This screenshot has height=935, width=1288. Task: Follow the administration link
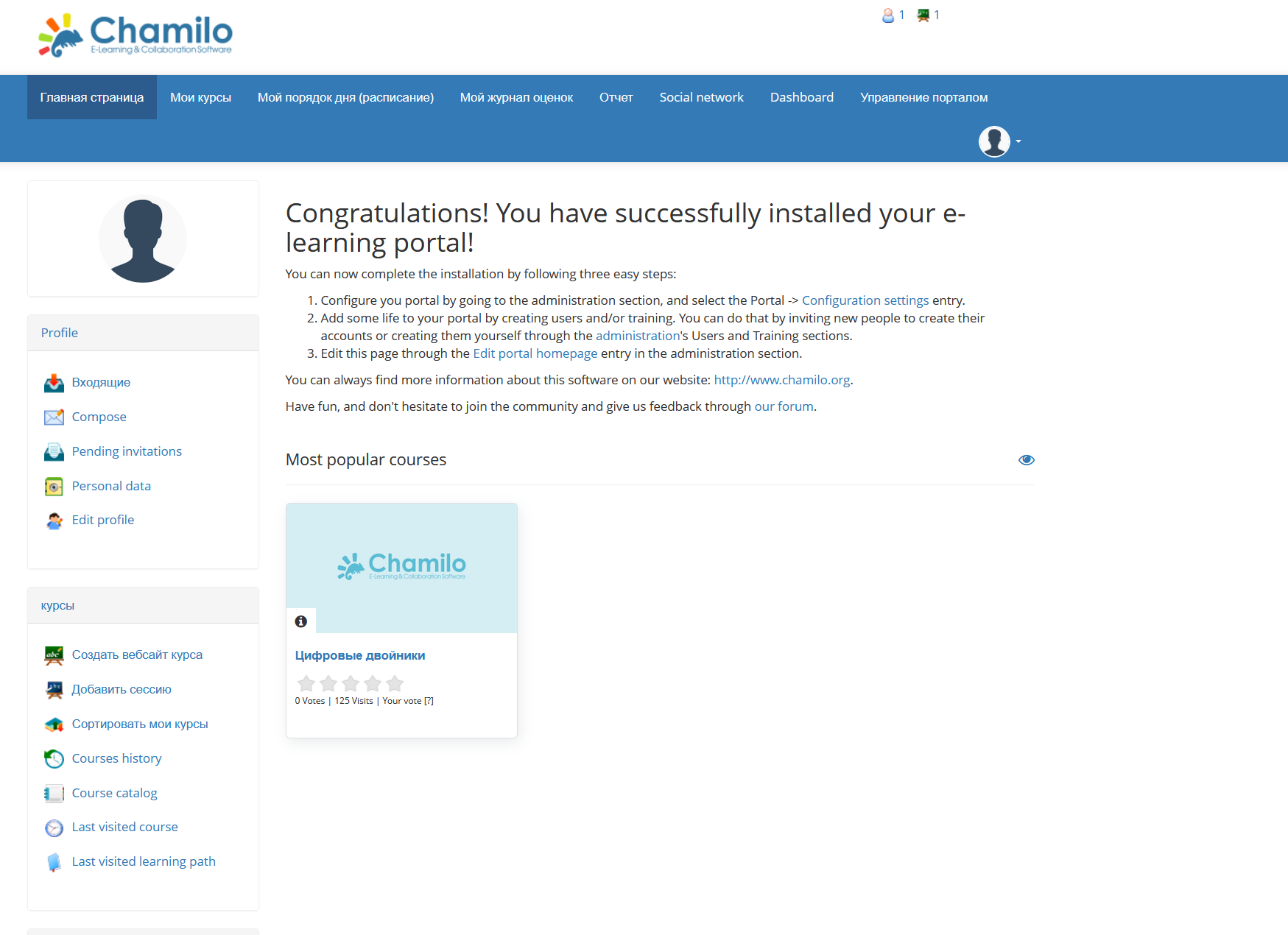tap(638, 336)
